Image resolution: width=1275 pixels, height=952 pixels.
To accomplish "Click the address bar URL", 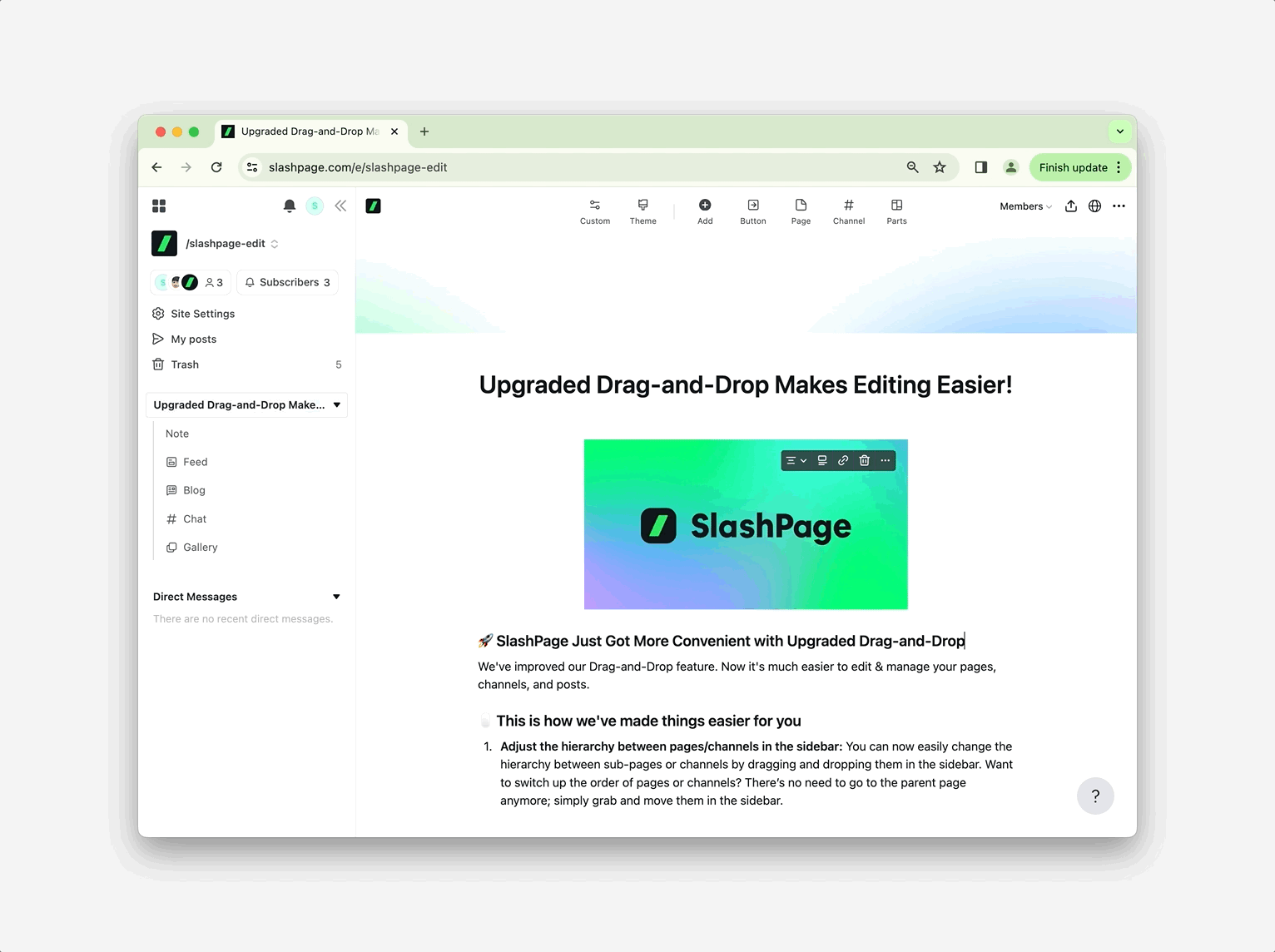I will pyautogui.click(x=358, y=167).
